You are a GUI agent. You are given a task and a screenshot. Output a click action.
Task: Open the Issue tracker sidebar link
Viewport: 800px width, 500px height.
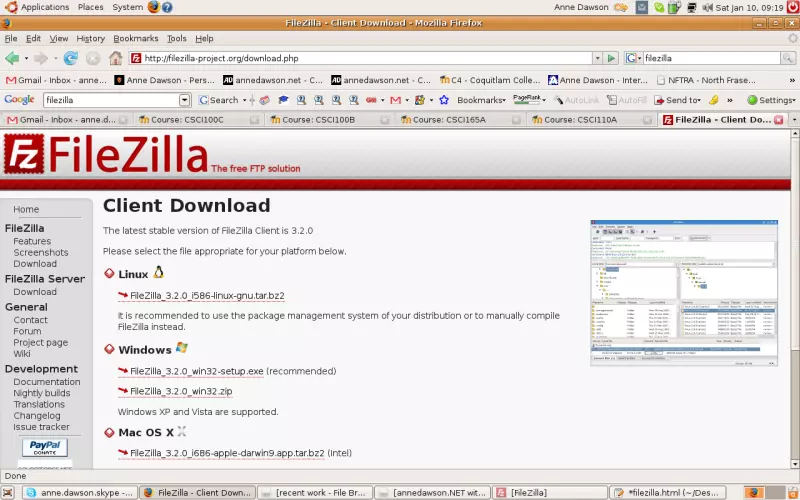[41, 427]
